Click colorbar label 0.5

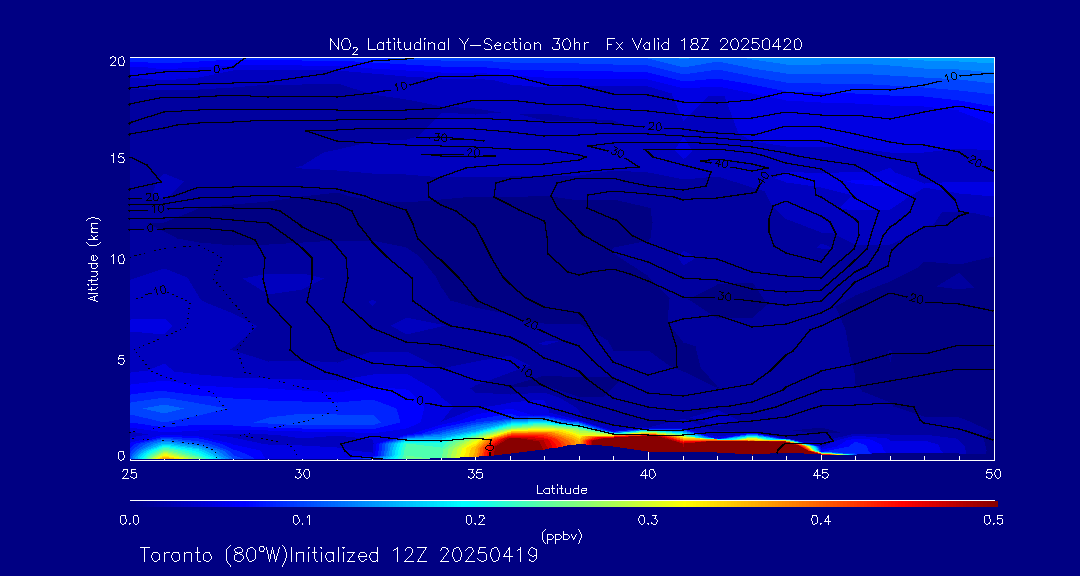993,521
